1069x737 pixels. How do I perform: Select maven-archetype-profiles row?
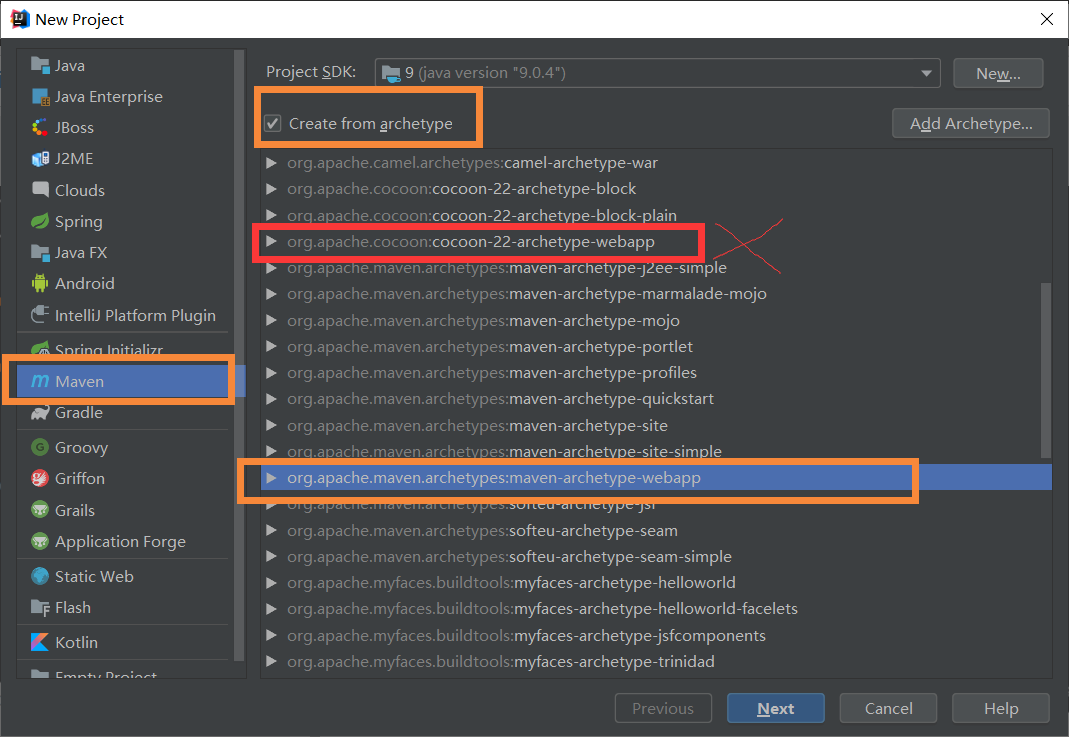pyautogui.click(x=656, y=373)
